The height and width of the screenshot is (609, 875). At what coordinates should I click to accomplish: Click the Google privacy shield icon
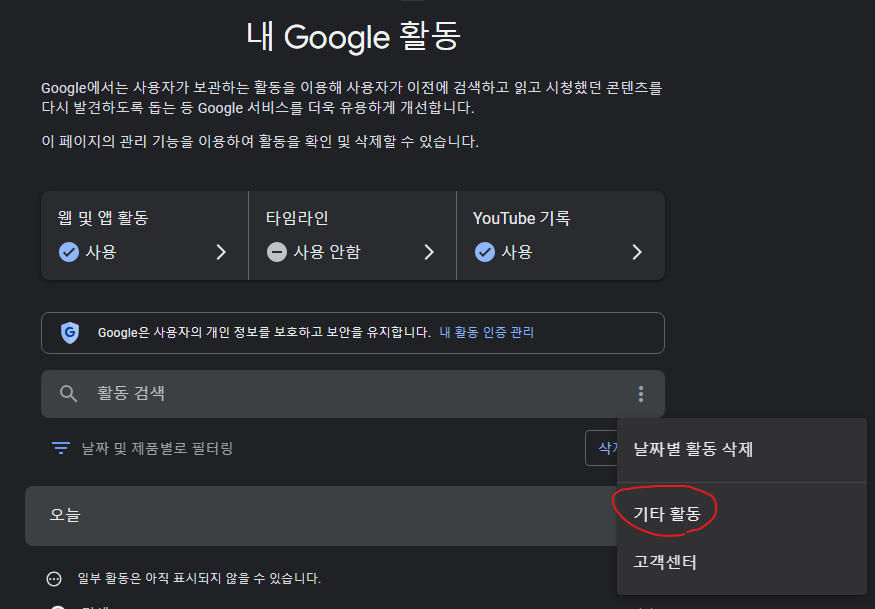[69, 332]
